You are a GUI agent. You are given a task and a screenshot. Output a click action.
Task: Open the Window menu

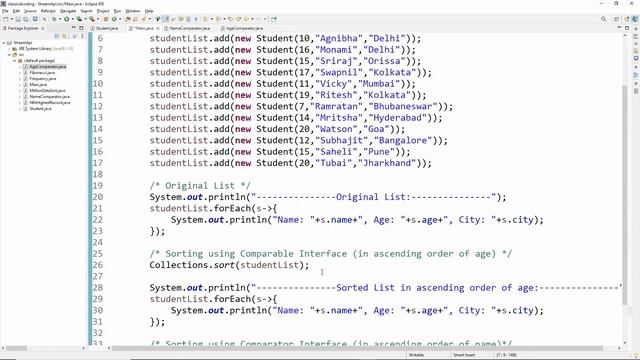point(133,11)
